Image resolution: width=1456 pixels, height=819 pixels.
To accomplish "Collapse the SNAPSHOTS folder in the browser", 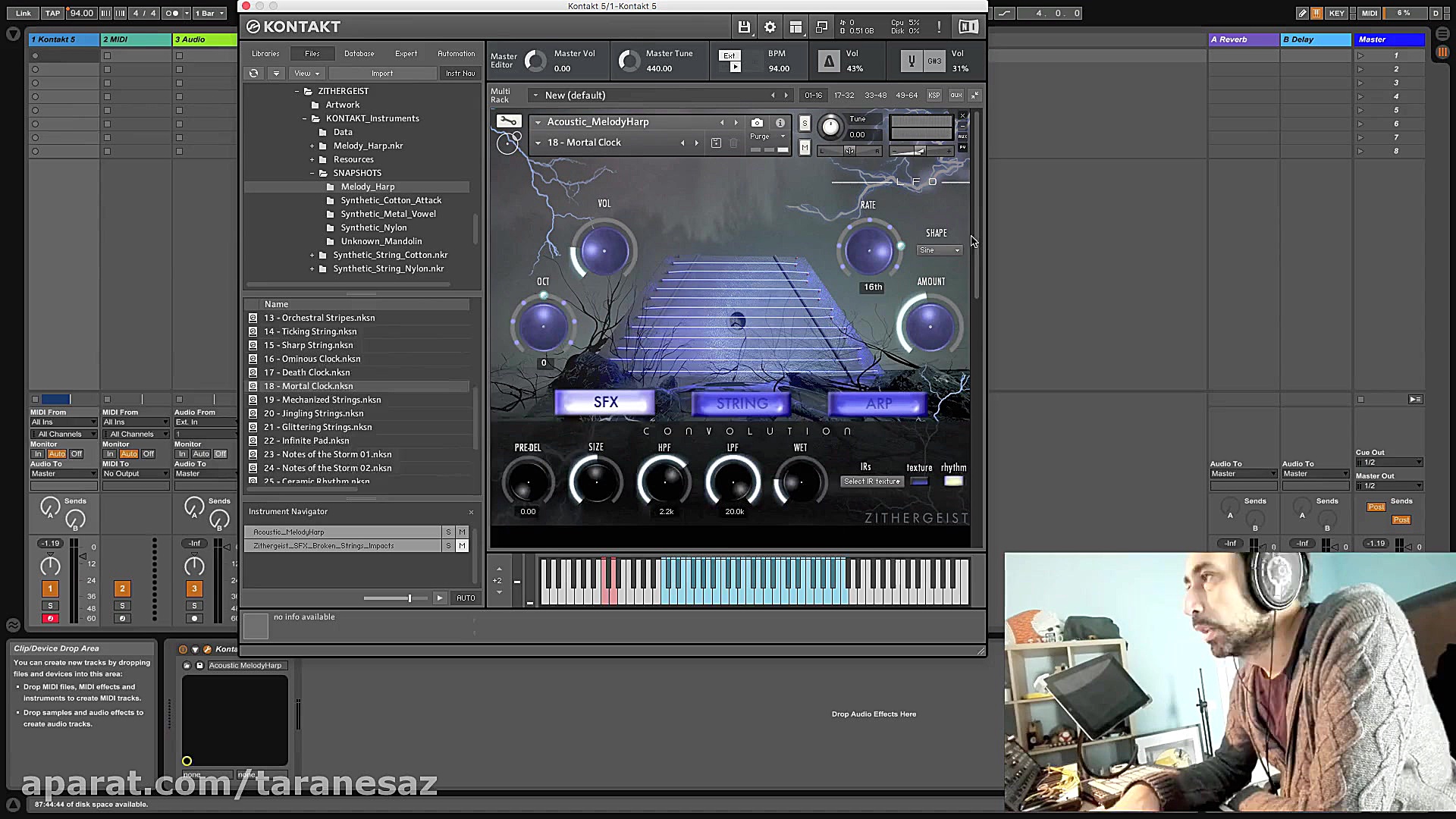I will point(313,173).
